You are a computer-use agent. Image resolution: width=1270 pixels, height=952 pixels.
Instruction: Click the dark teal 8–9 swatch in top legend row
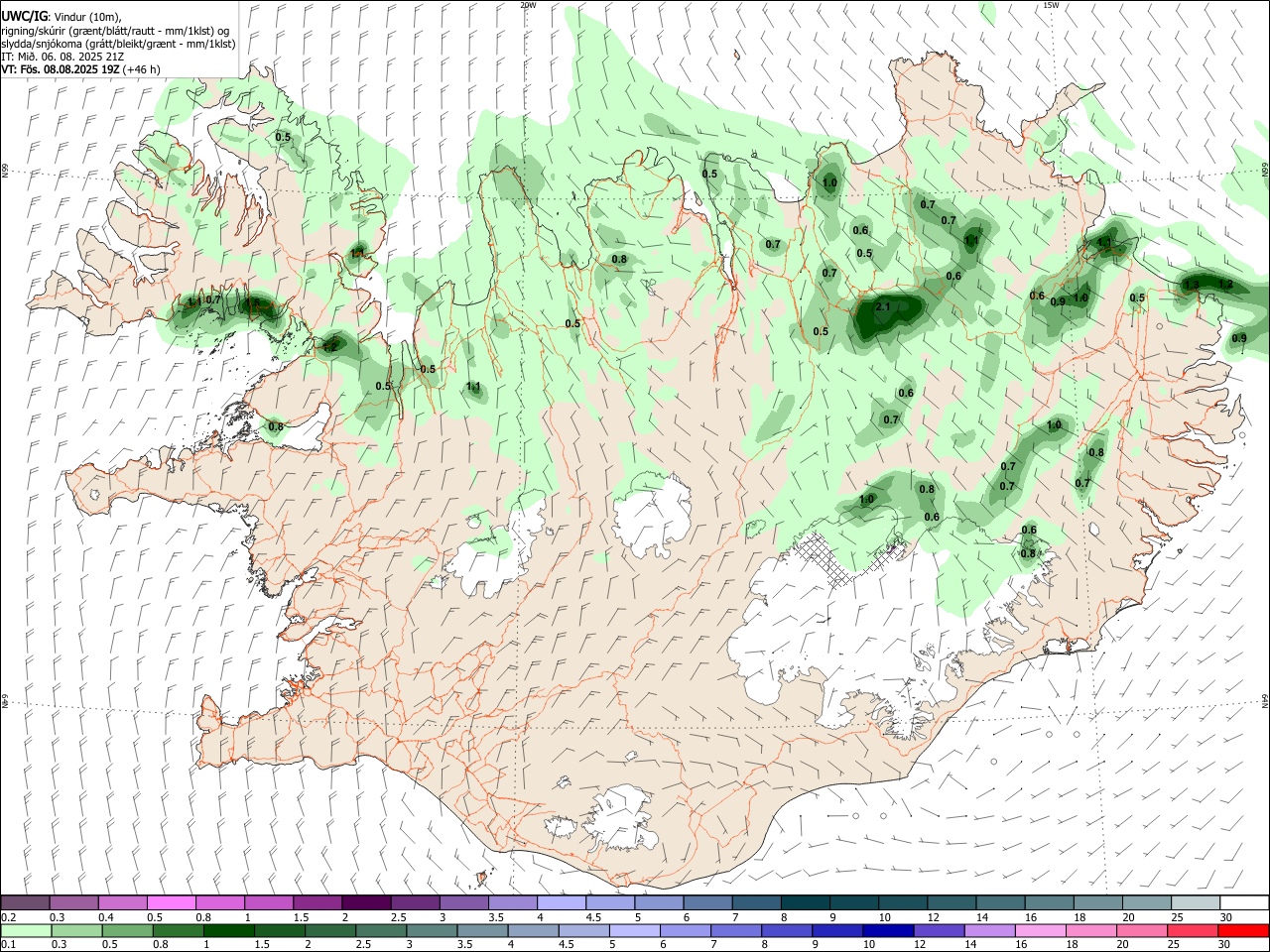pos(804,903)
